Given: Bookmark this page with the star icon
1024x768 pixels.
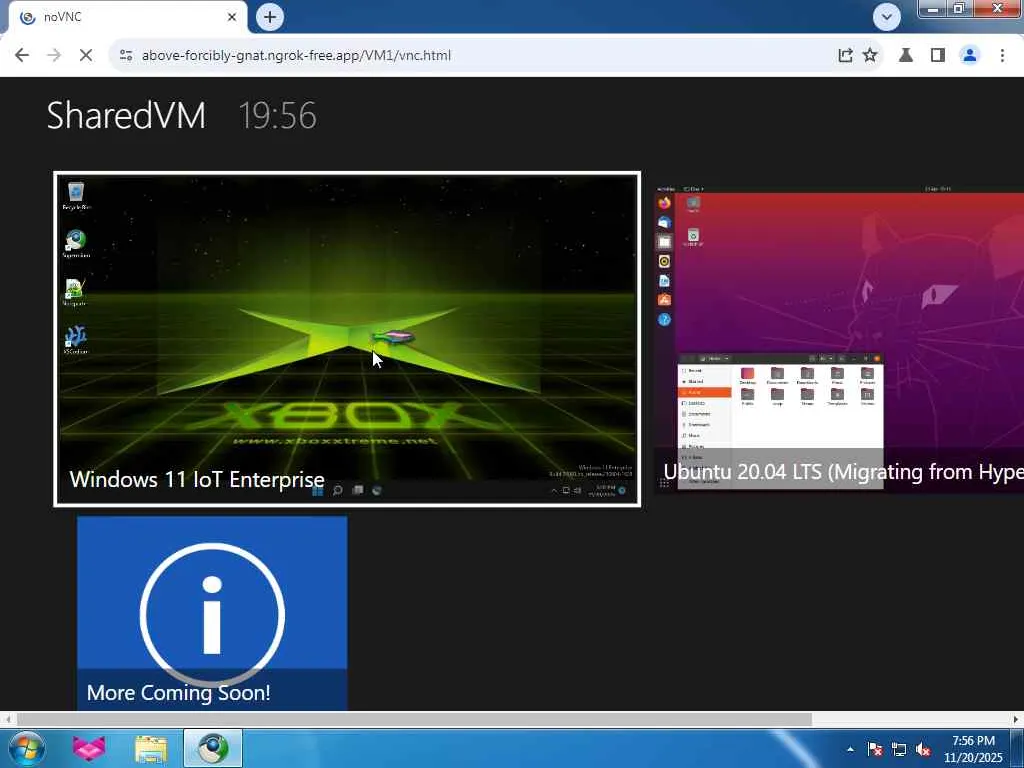Looking at the screenshot, I should 870,56.
